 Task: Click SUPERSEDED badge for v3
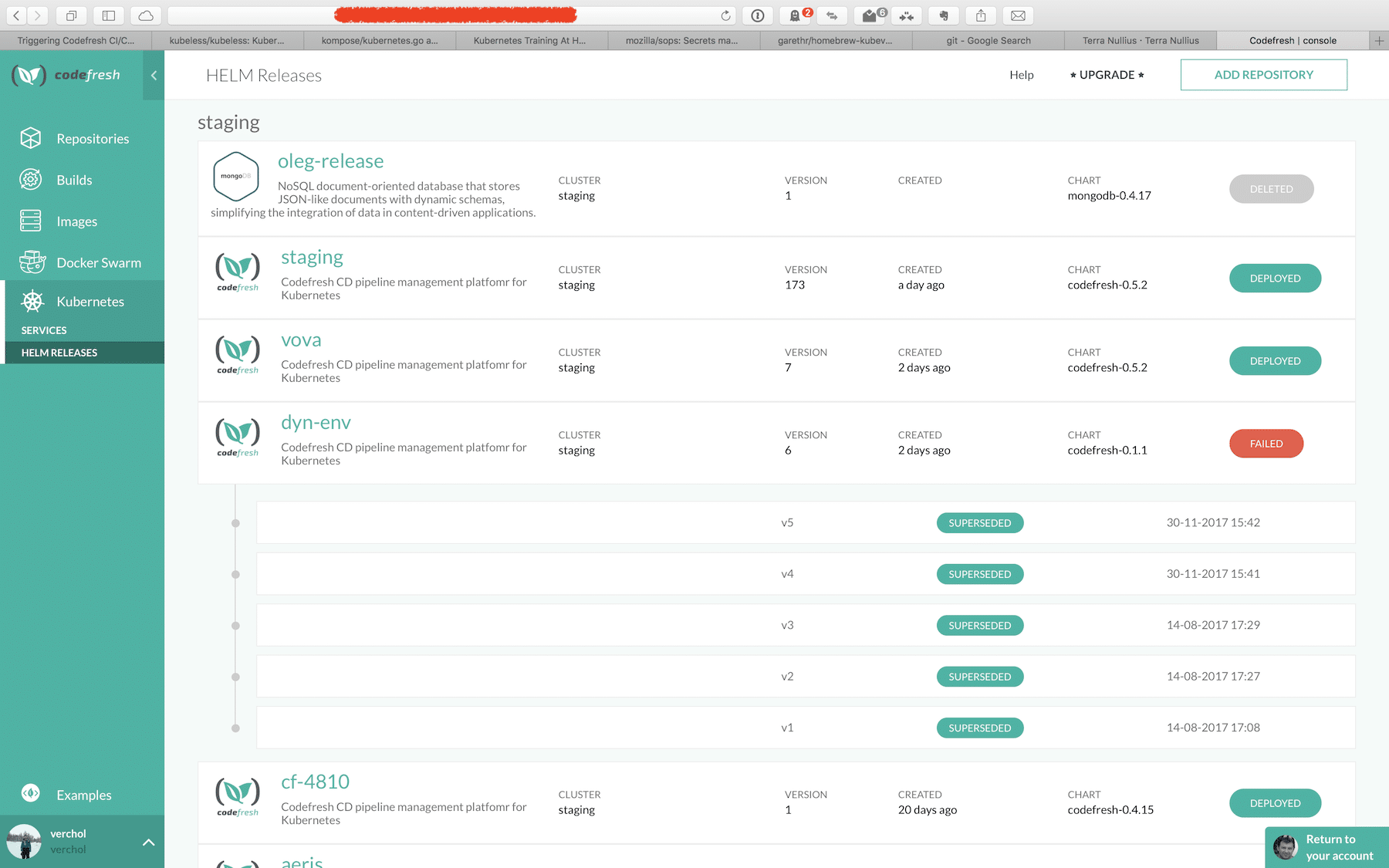tap(980, 626)
